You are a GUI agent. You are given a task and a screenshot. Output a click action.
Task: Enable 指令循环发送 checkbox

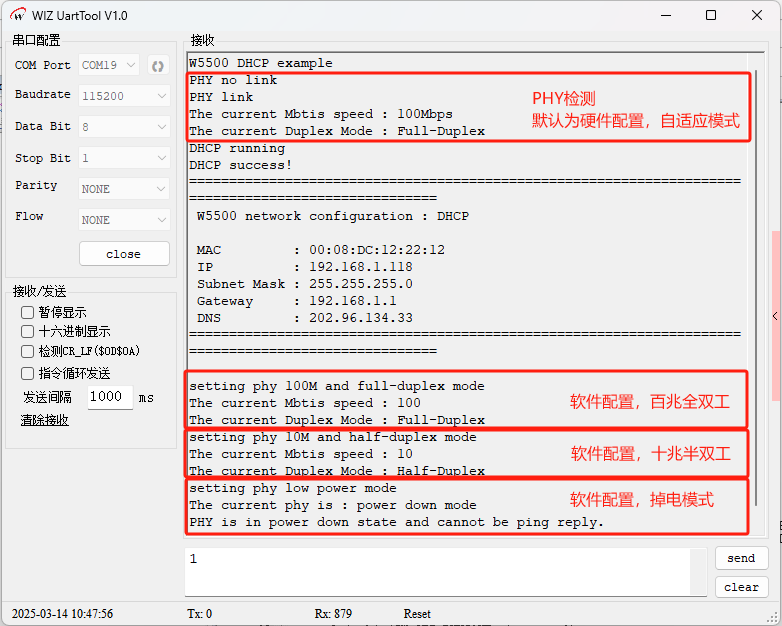(28, 373)
